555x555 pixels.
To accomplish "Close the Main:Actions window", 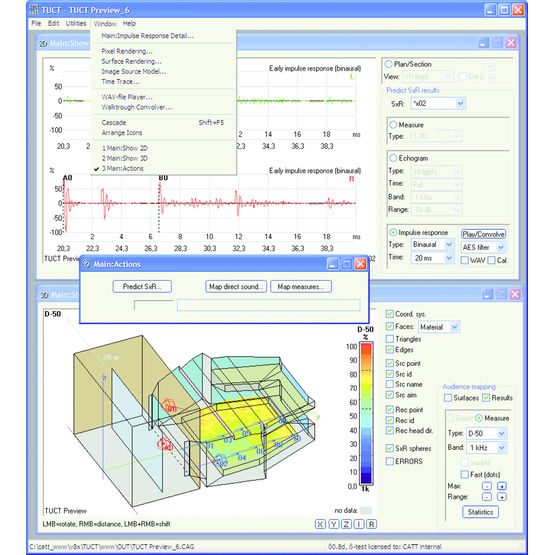I will [361, 264].
